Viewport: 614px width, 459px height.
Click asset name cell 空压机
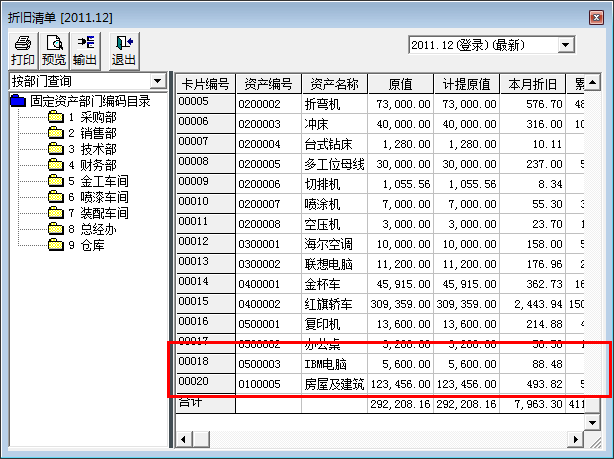click(x=334, y=224)
